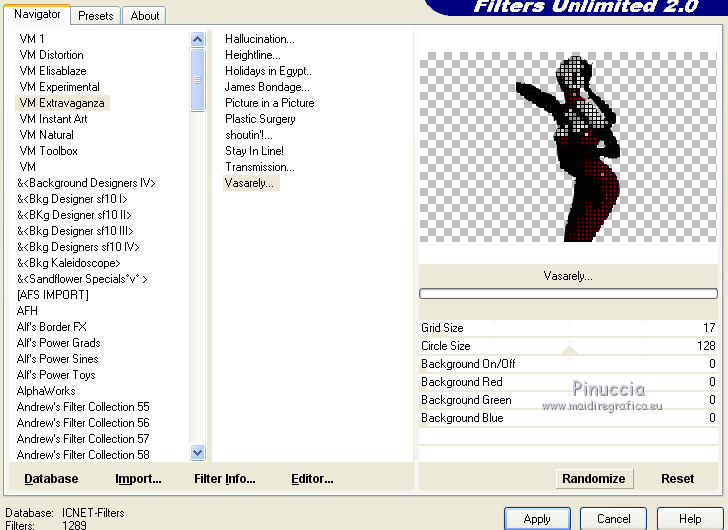Apply the Vasarely filter

pos(537,518)
